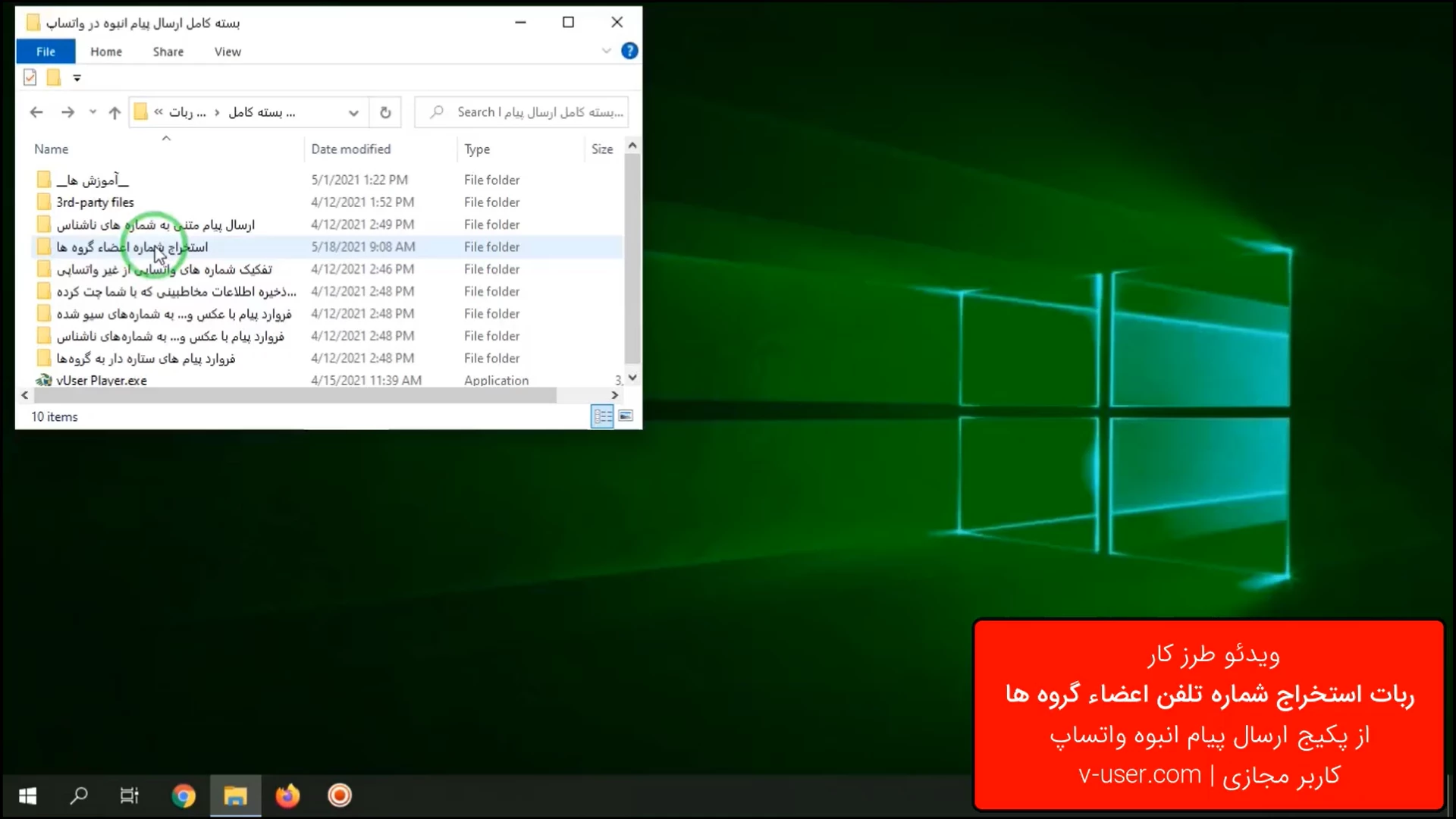
Task: Select the 3rd-party files folder
Action: pos(95,202)
